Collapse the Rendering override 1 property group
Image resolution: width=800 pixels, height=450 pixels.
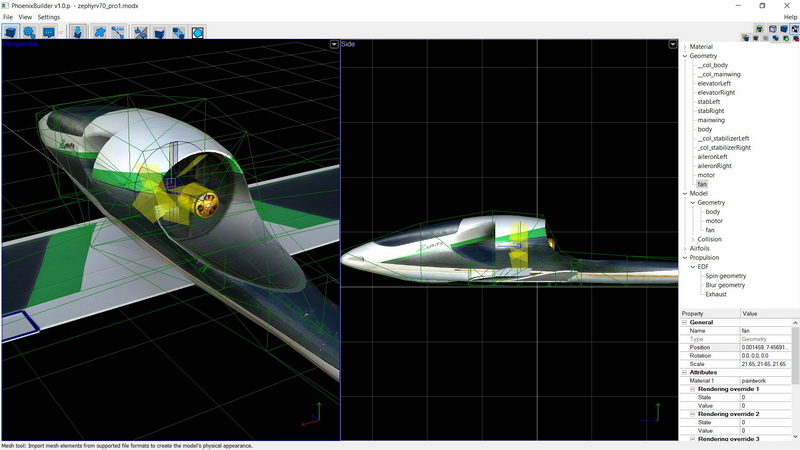[690, 389]
